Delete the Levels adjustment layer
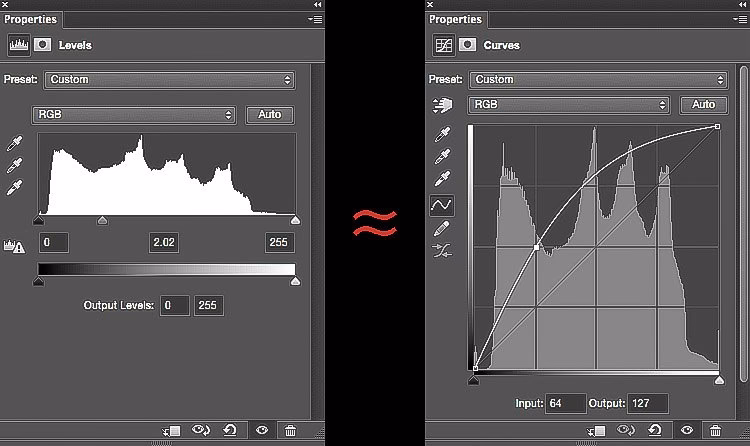Screen dimensions: 750x446 pos(290,431)
